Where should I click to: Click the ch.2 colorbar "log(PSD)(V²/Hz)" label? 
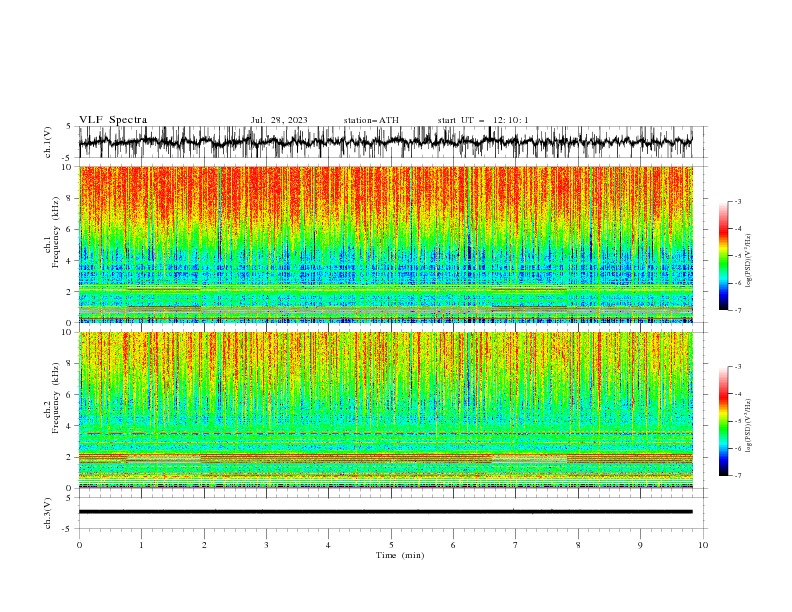coord(749,426)
